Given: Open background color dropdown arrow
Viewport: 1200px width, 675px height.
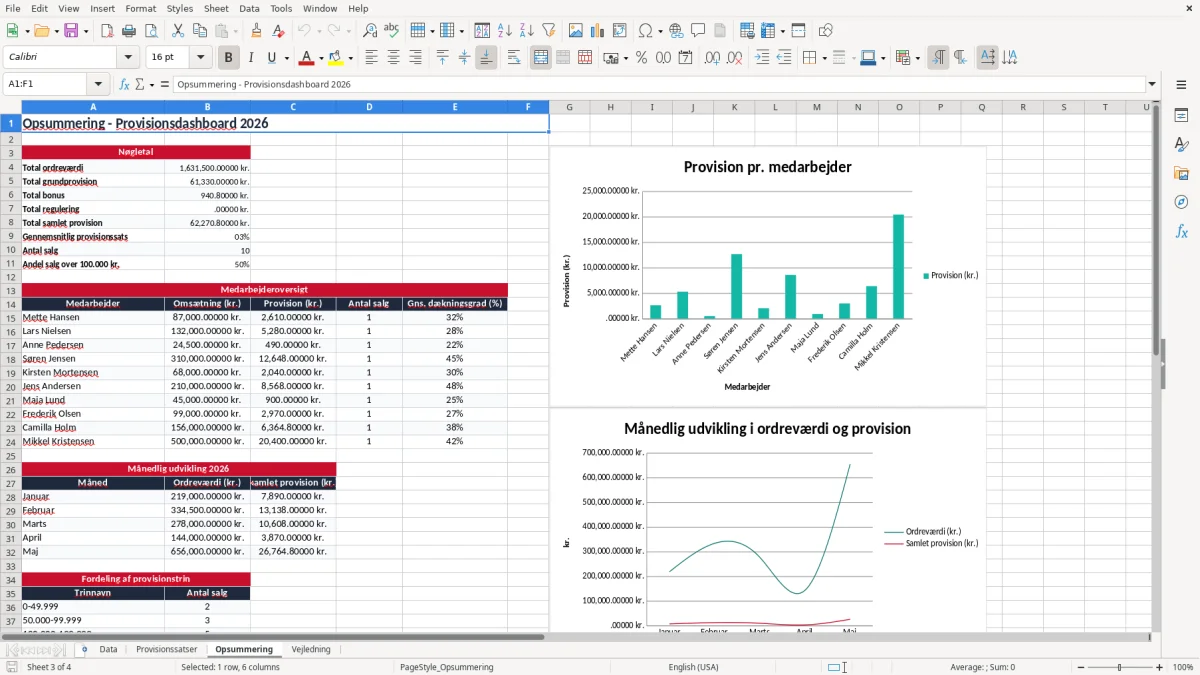Looking at the screenshot, I should 351,58.
